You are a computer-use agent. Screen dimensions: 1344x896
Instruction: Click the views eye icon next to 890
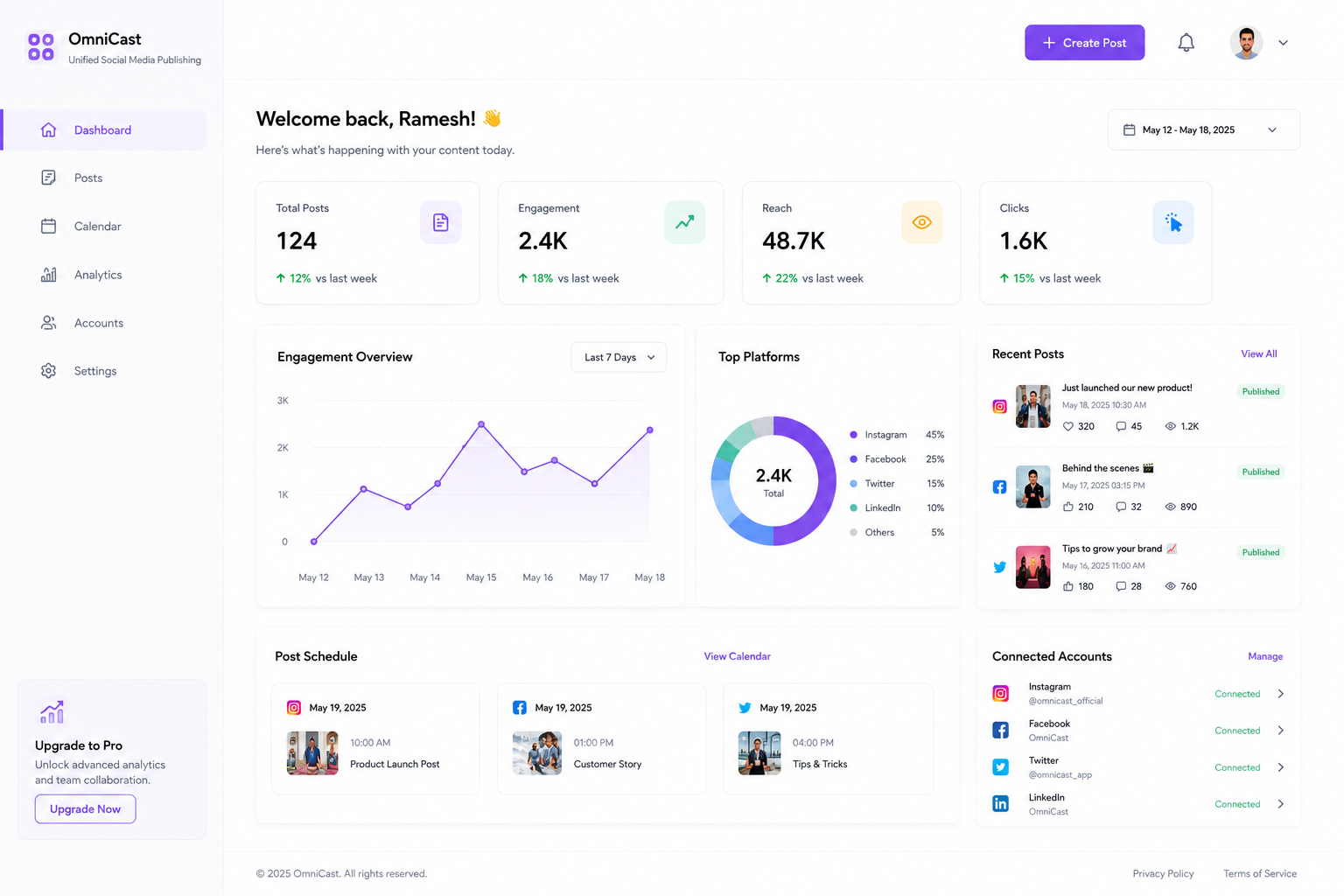tap(1170, 507)
